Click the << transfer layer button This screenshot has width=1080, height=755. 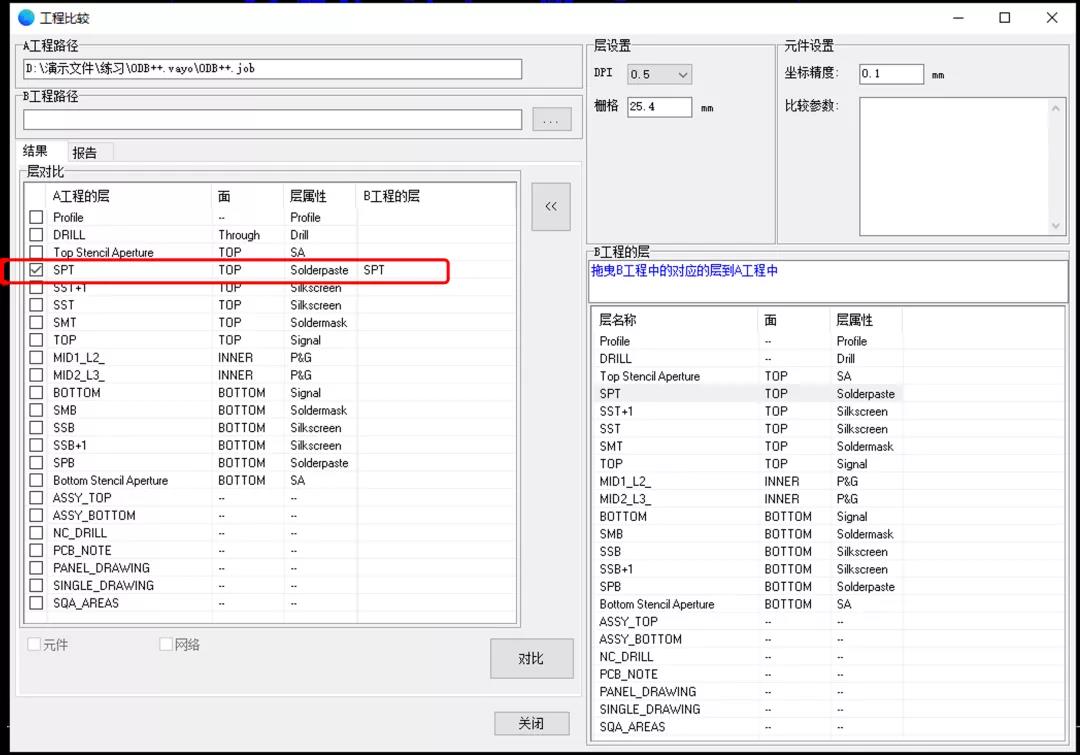[x=551, y=206]
